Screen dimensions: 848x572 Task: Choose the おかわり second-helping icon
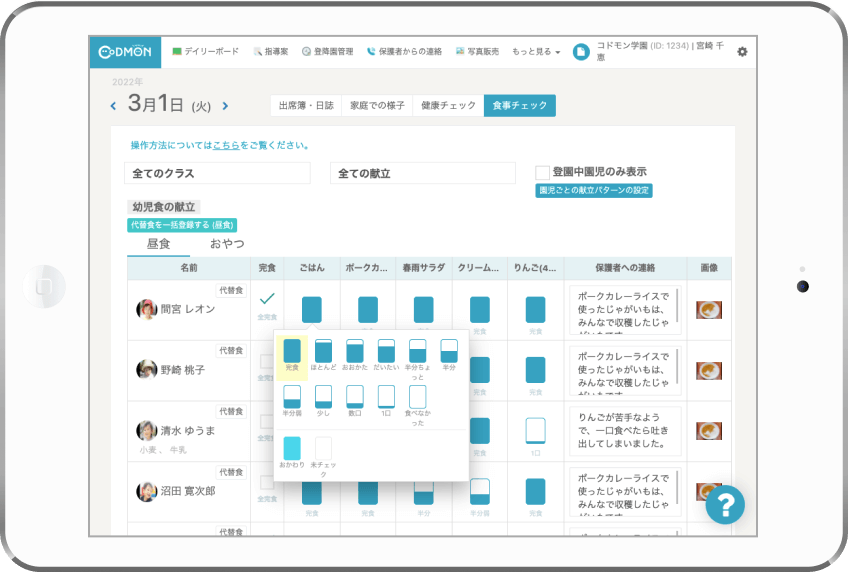pos(292,448)
